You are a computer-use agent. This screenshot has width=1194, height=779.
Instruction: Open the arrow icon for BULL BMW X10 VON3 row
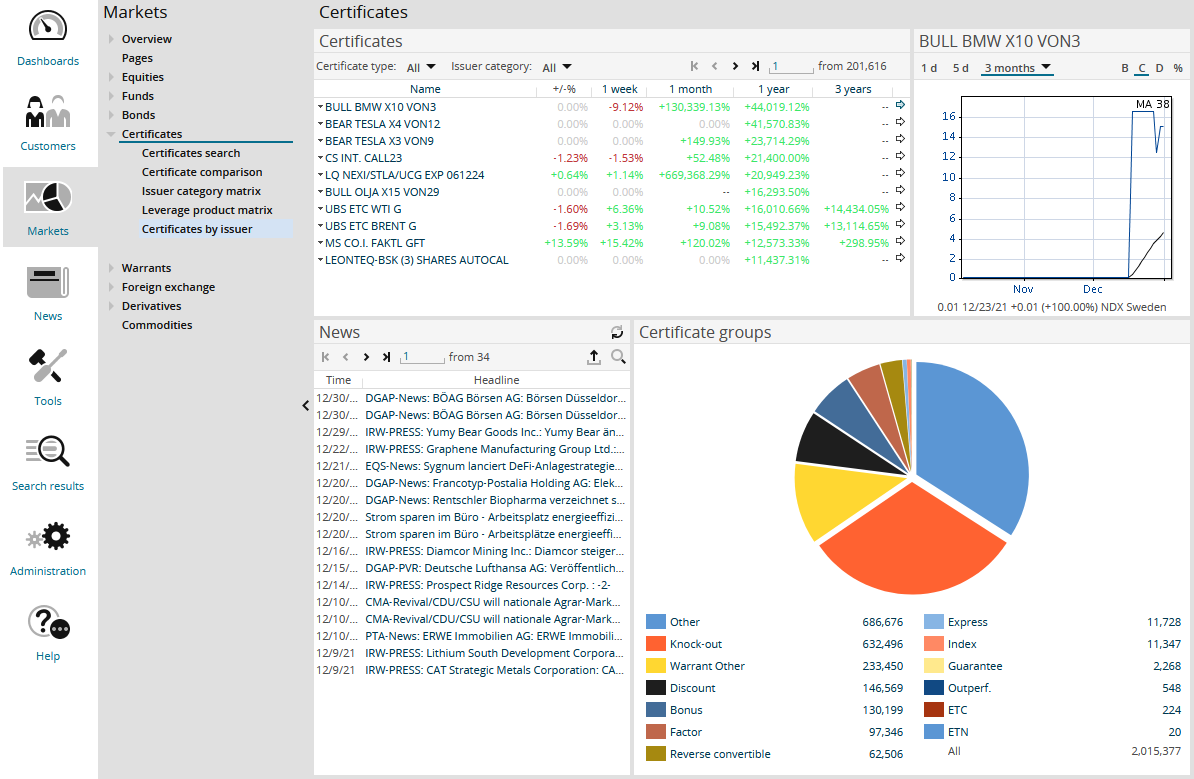[x=900, y=105]
